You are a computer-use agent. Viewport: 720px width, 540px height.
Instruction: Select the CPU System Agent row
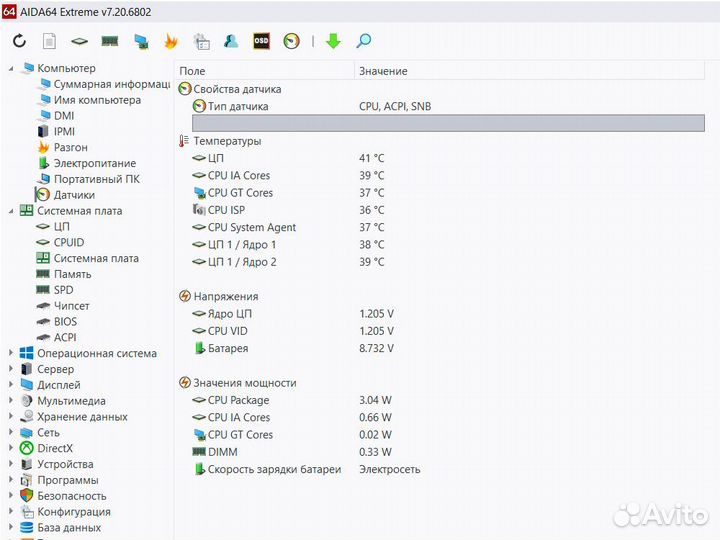pos(448,227)
